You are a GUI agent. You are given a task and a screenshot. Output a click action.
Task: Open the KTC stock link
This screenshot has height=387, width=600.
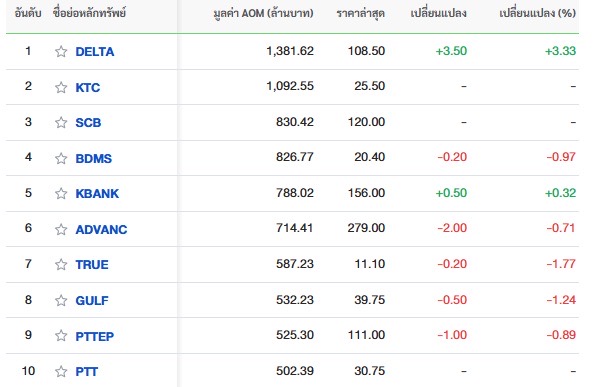tap(88, 88)
